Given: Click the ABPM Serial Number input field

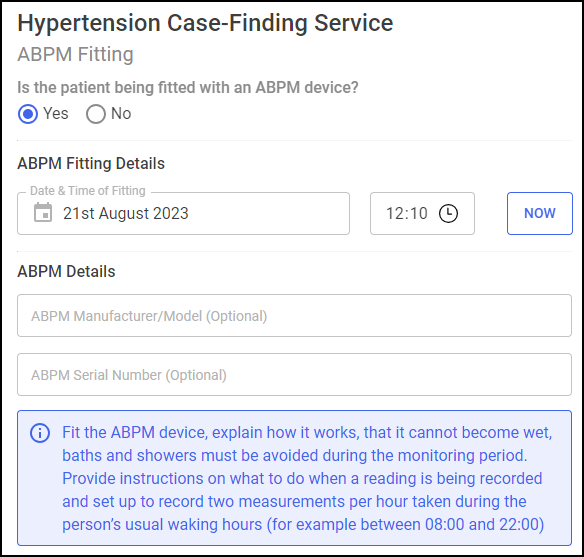Looking at the screenshot, I should pos(294,375).
